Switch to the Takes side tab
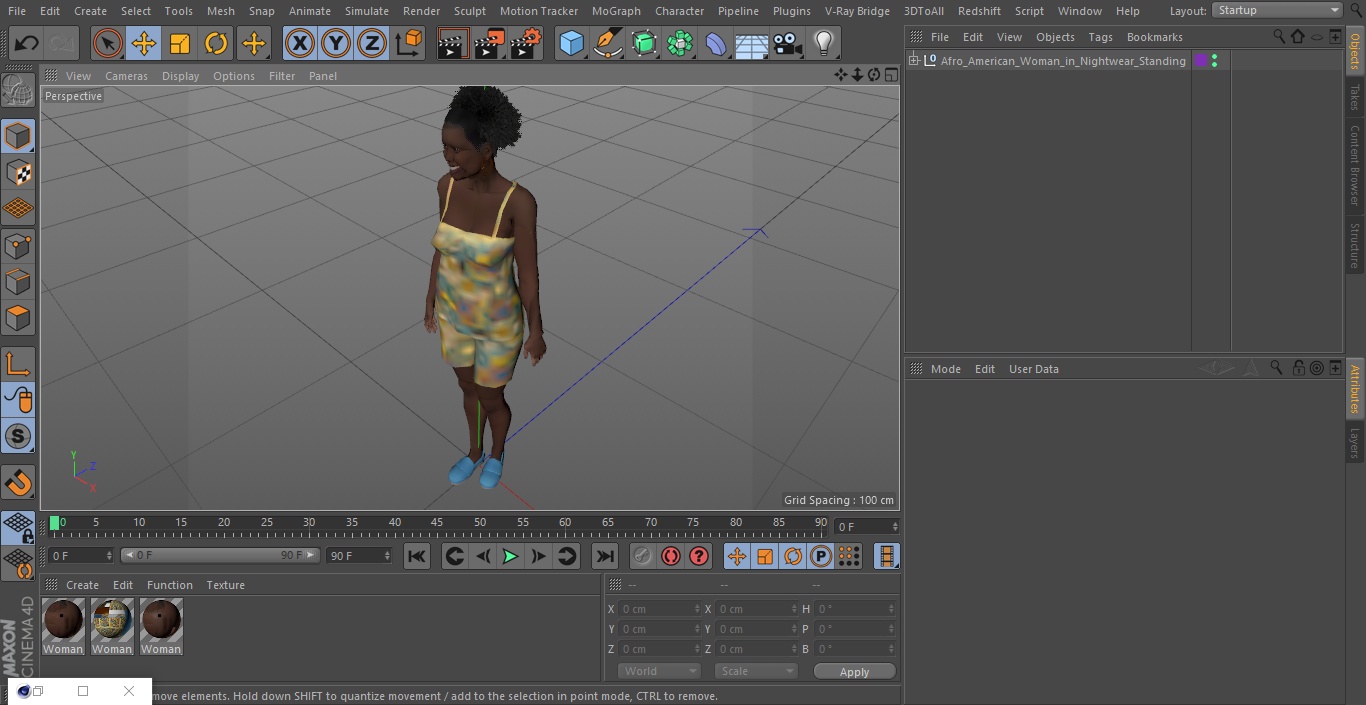The height and width of the screenshot is (705, 1366). (1355, 97)
